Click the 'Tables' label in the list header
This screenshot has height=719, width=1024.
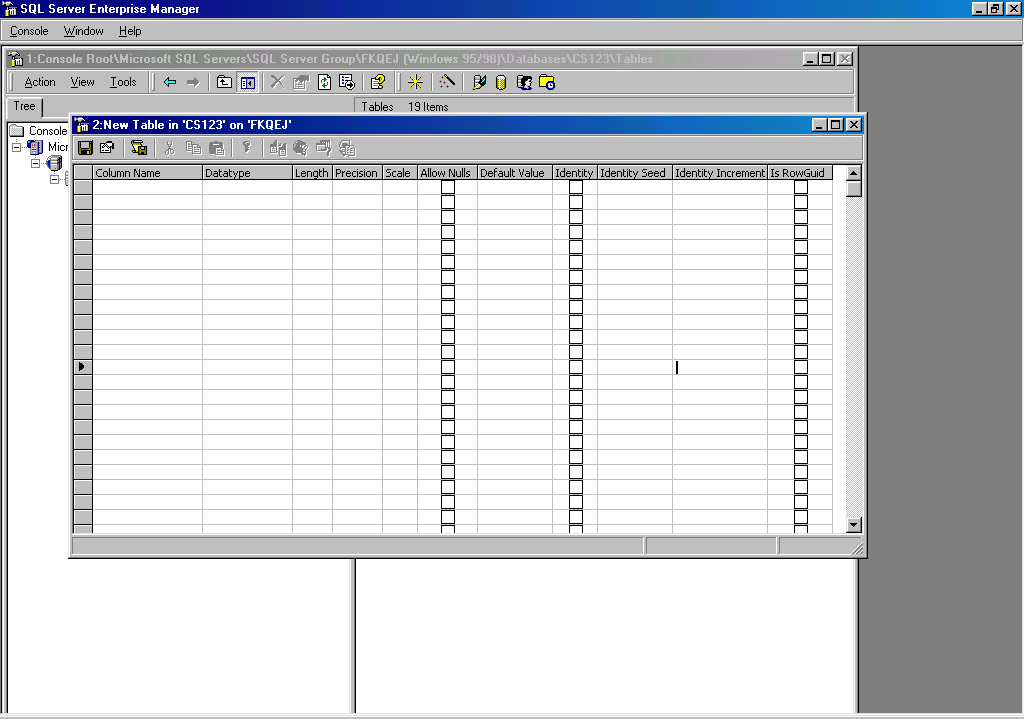click(377, 106)
